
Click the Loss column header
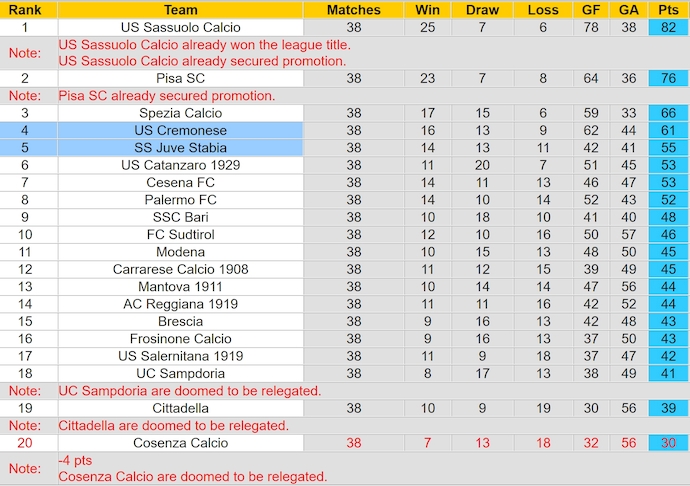click(x=543, y=10)
